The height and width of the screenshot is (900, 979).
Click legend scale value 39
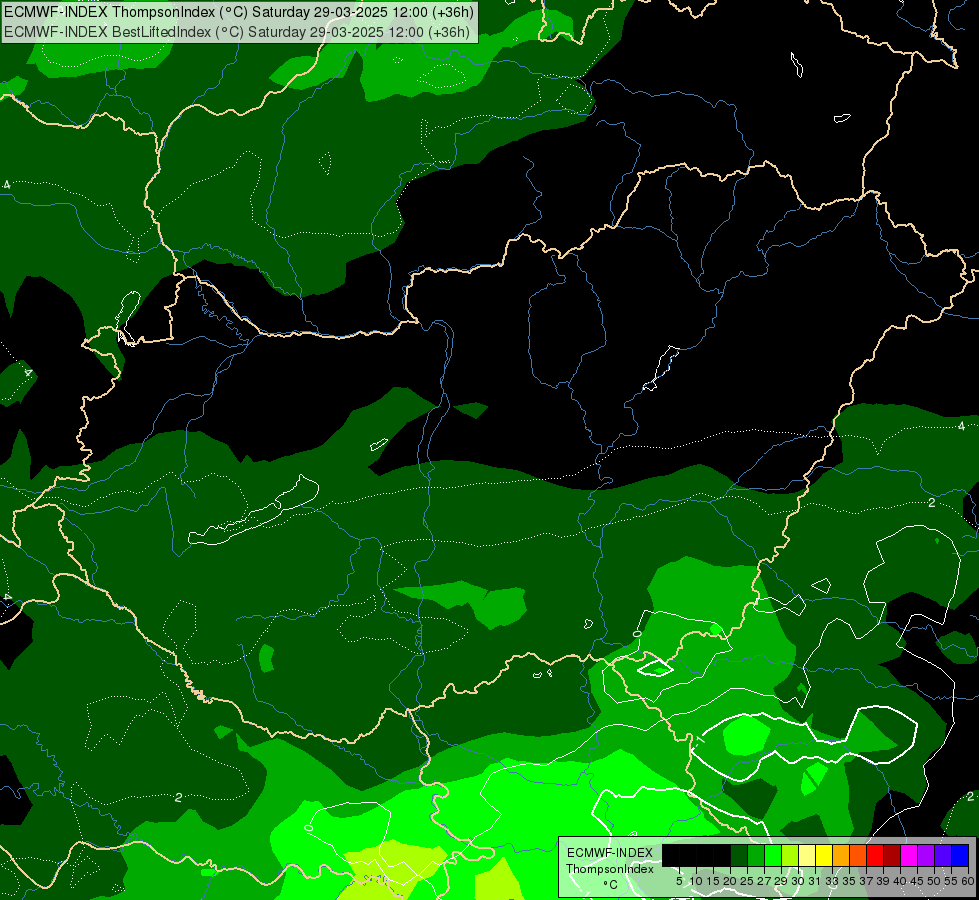click(883, 881)
